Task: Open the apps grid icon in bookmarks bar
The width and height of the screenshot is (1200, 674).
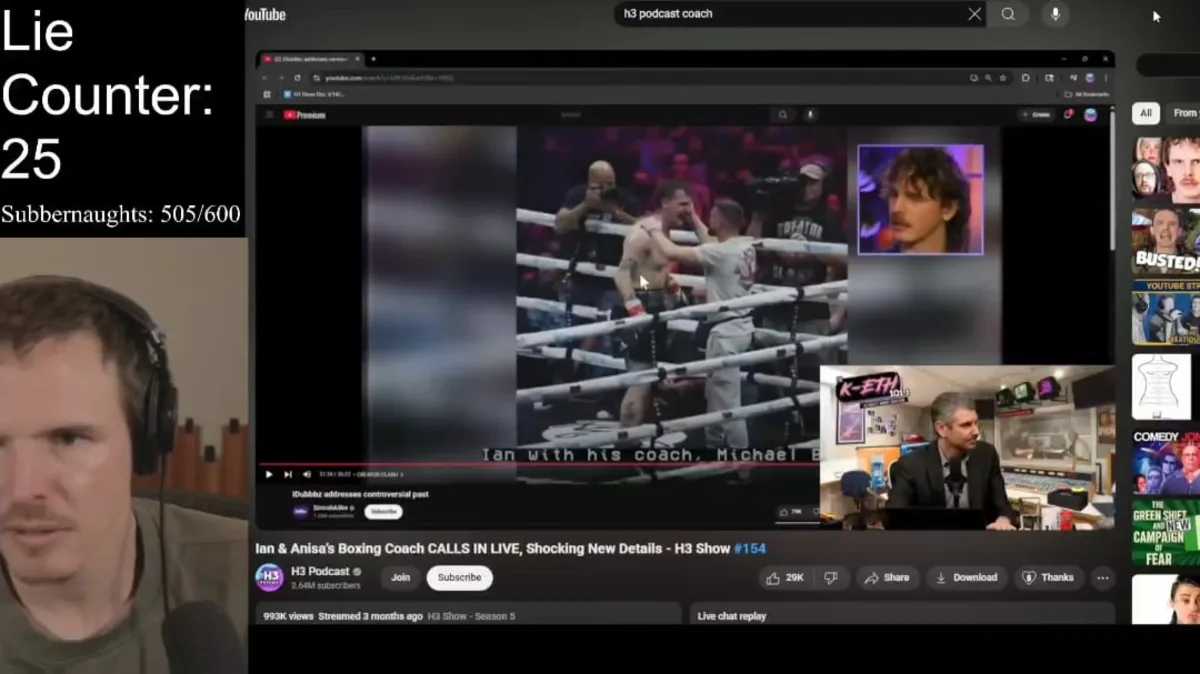Action: click(x=267, y=95)
